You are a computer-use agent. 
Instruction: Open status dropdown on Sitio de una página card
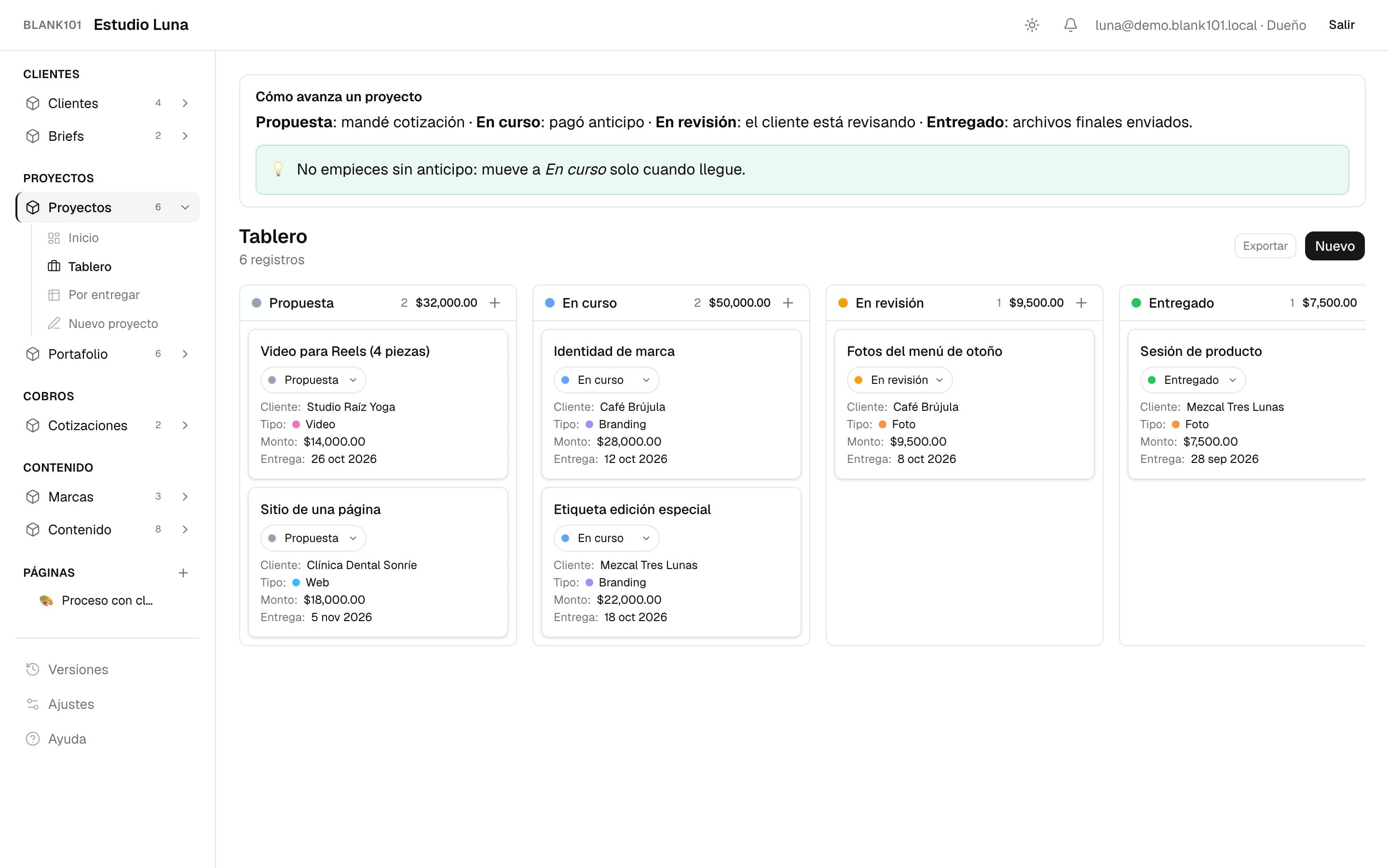point(313,539)
